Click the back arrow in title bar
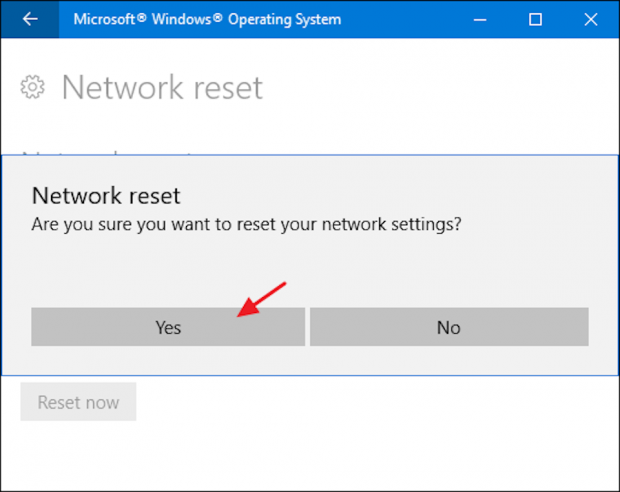Viewport: 620px width, 492px height. coord(30,20)
